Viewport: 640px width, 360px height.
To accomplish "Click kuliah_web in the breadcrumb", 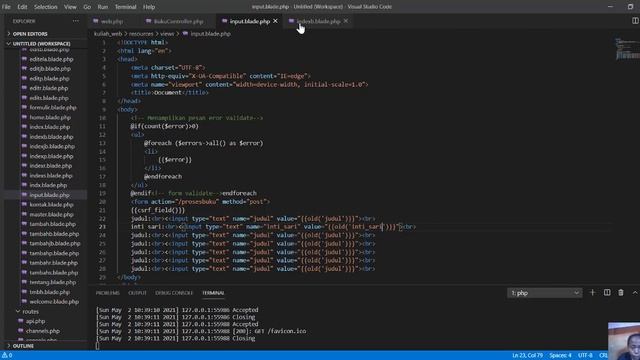I will [108, 34].
